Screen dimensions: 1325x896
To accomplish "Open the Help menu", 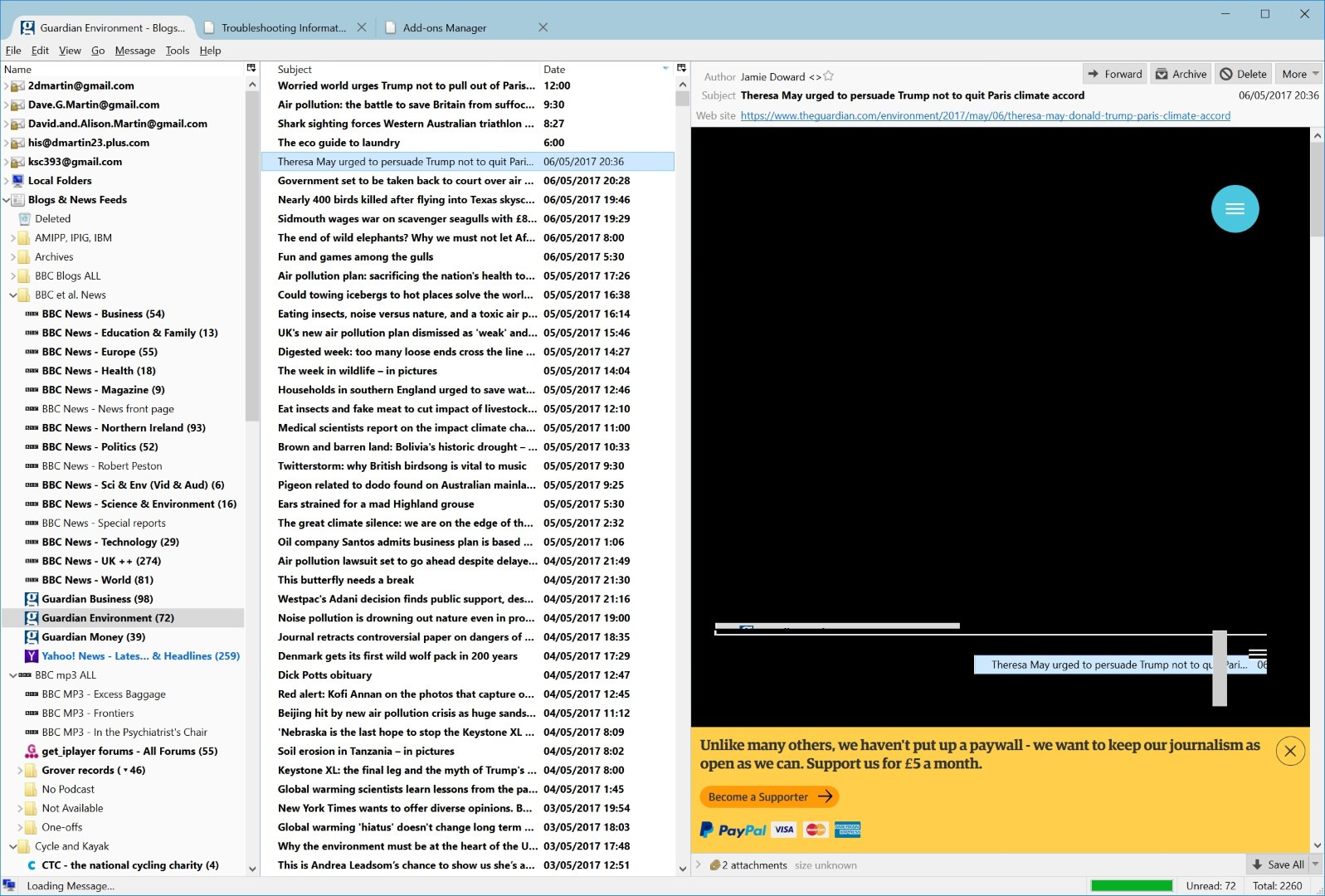I will point(210,51).
